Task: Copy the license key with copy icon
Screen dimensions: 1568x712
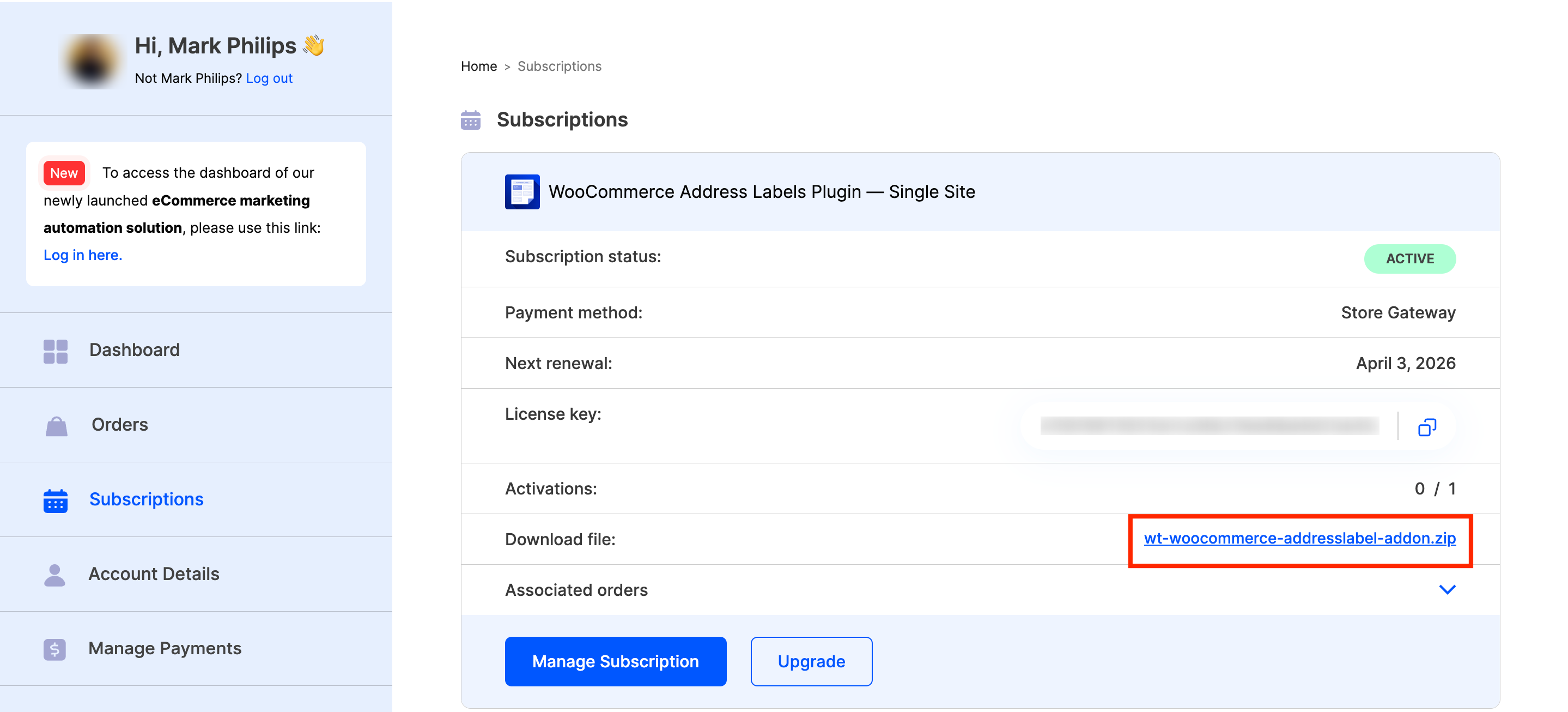Action: point(1427,427)
